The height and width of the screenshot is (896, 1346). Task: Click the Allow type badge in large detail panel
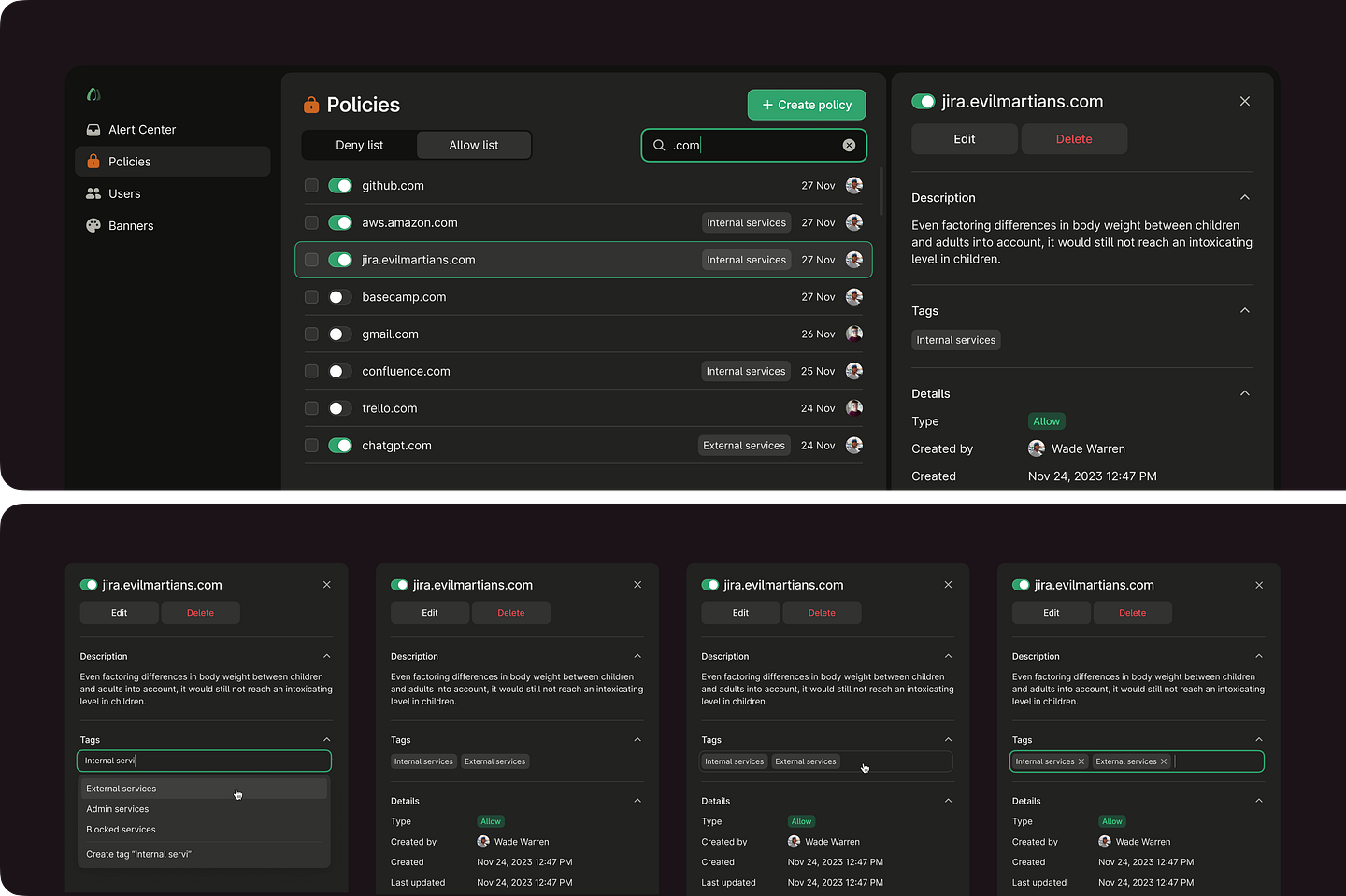pos(1047,421)
